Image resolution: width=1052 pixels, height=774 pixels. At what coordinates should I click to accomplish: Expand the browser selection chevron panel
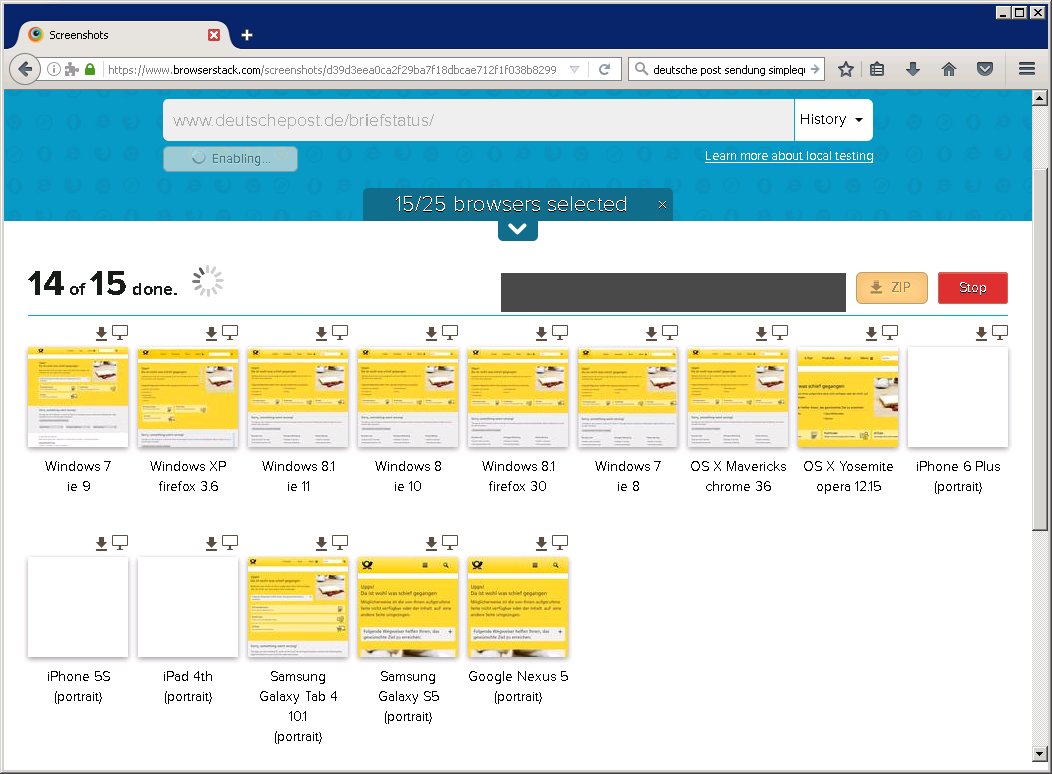click(517, 229)
